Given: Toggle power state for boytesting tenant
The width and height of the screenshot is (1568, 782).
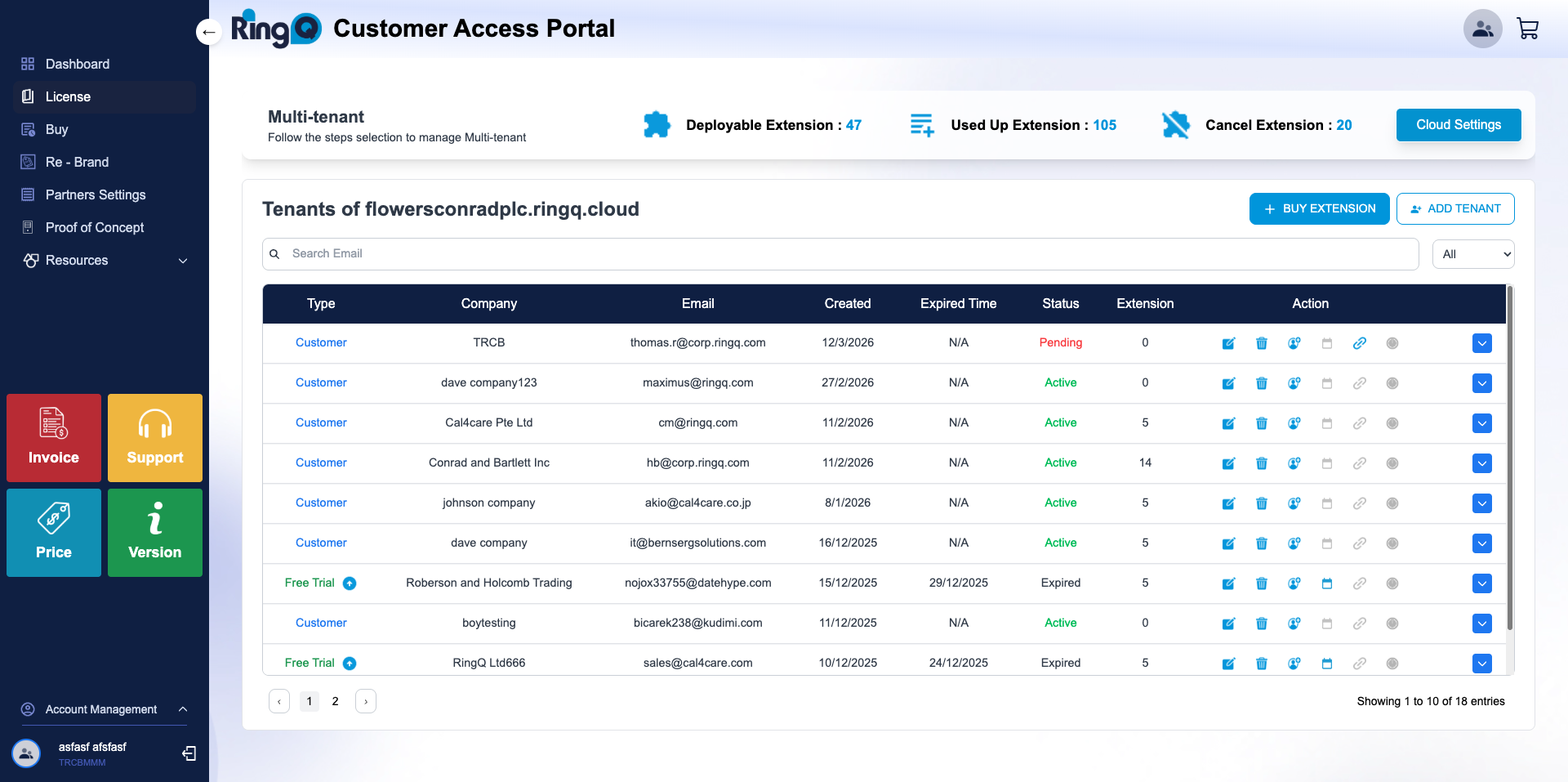Looking at the screenshot, I should (1392, 623).
